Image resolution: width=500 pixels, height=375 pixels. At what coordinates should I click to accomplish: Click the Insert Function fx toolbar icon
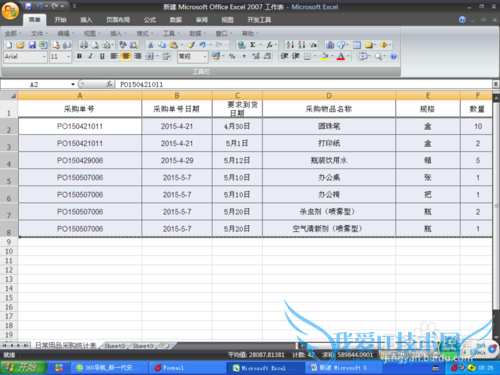(269, 45)
